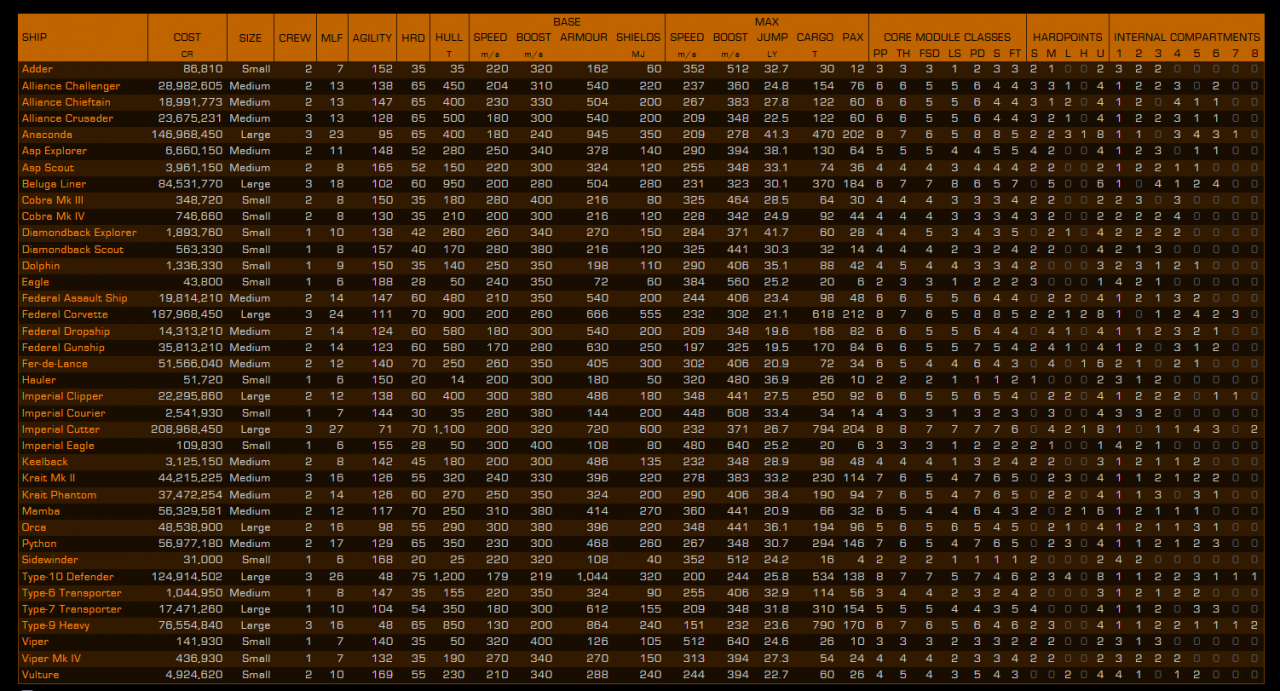This screenshot has width=1280, height=691.
Task: Sort by the CREW column header
Action: [295, 37]
